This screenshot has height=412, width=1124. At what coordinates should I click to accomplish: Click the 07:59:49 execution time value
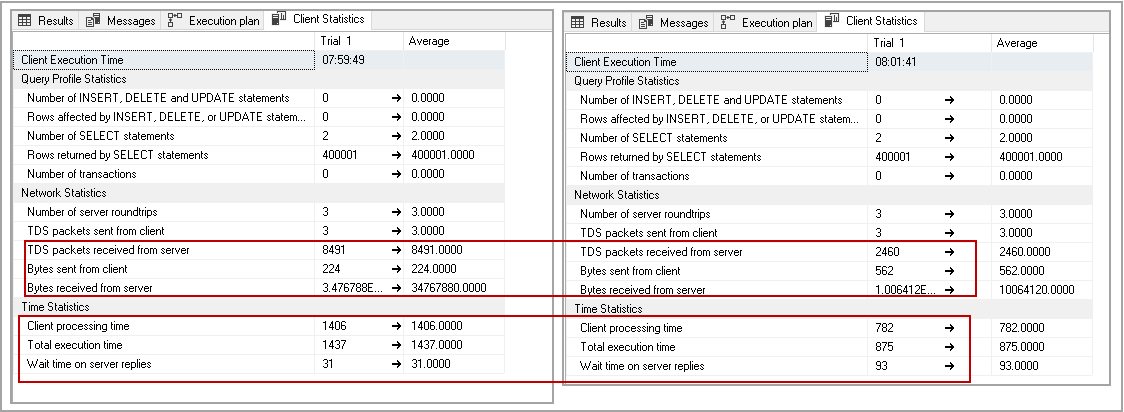343,60
